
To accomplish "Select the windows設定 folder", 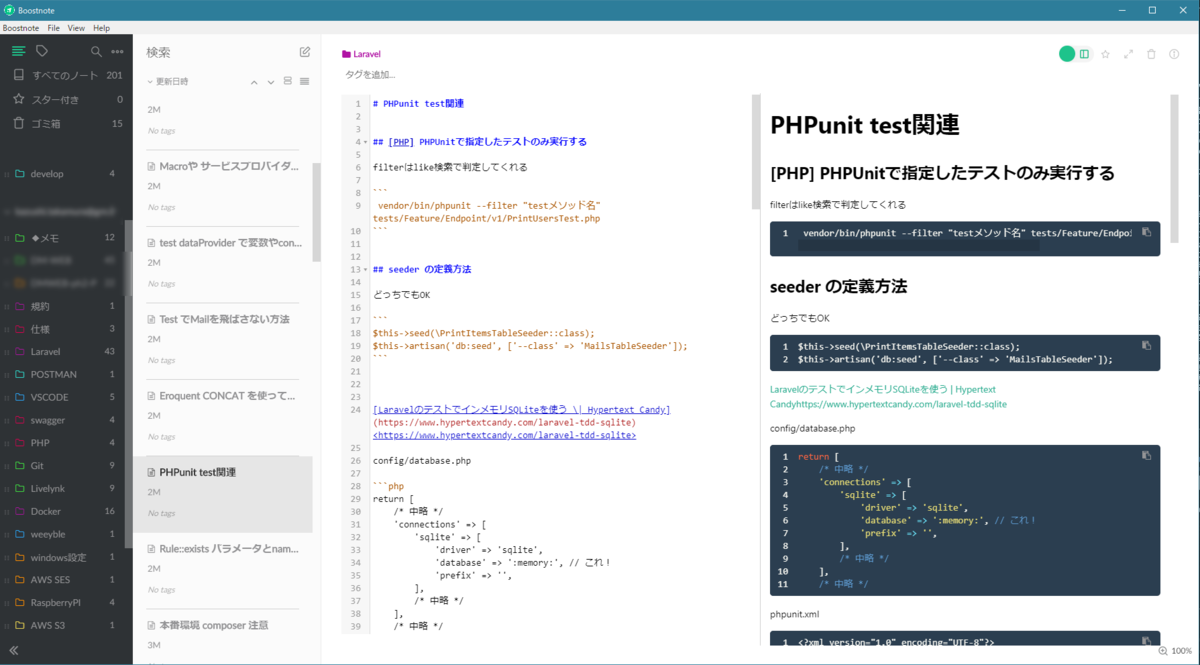I will [66, 557].
